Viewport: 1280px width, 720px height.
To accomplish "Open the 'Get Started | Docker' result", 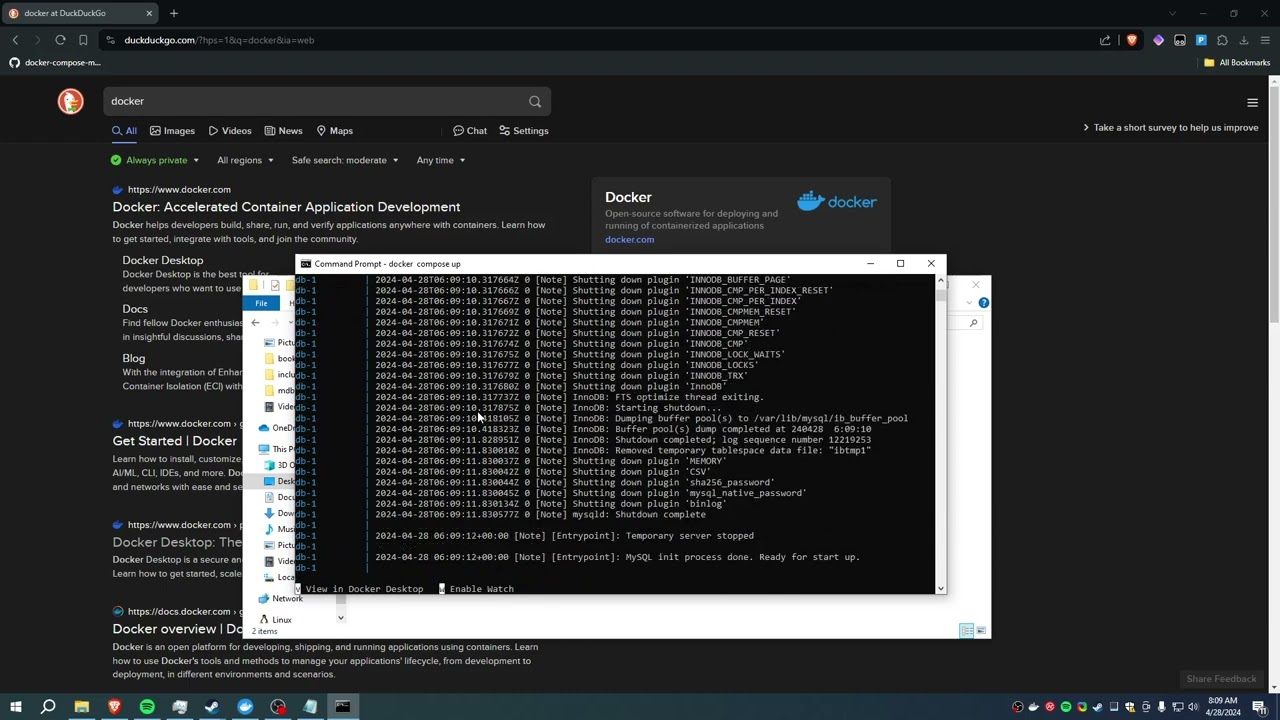I will [x=175, y=441].
